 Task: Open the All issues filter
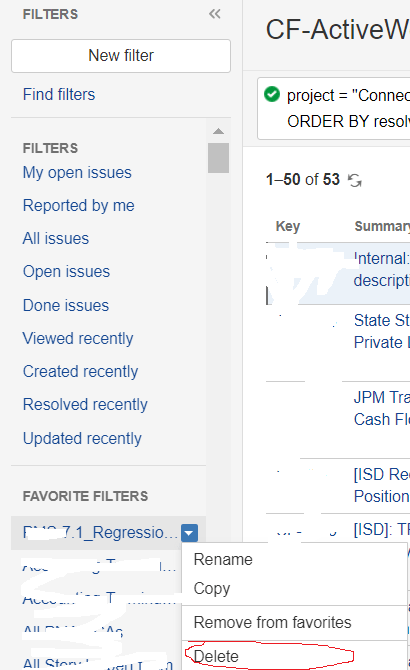56,238
